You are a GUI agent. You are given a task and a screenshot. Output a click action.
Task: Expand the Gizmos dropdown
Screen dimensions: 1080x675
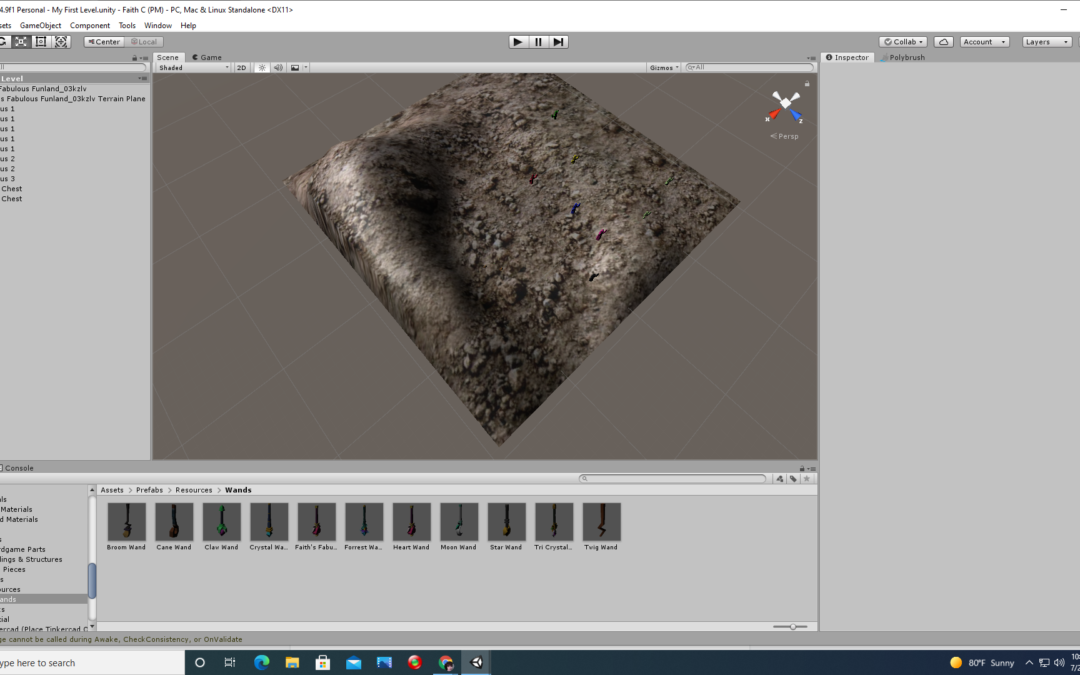663,68
